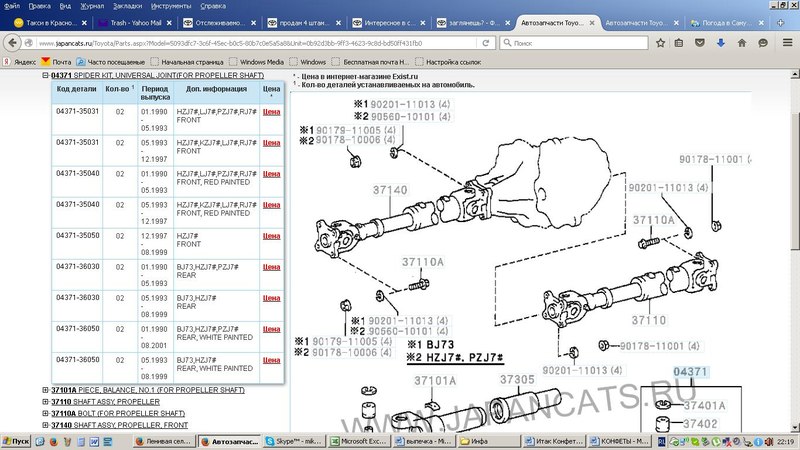800x450 pixels.
Task: Click the Период выпуска column header
Action: click(x=155, y=92)
